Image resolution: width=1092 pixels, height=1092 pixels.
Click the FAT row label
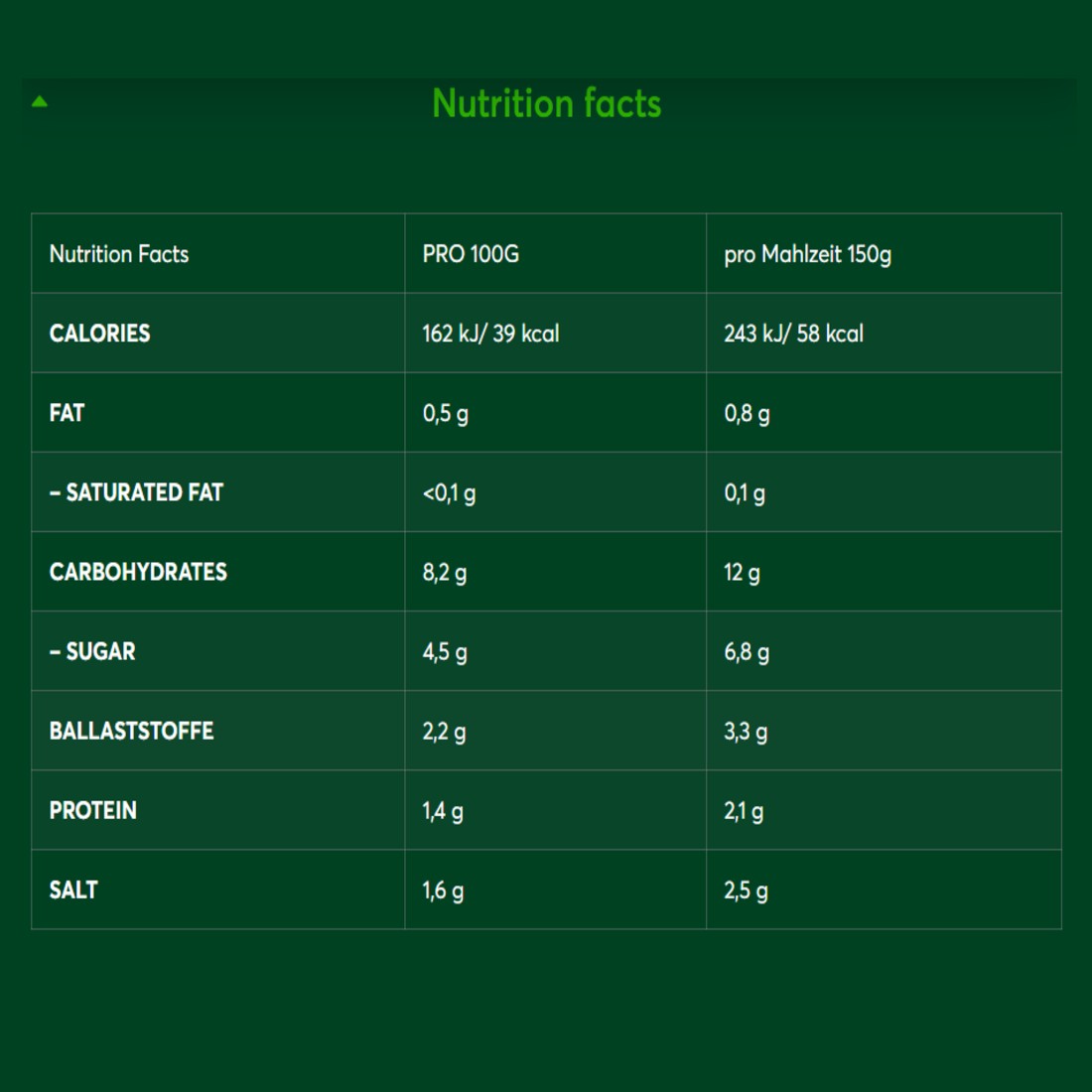(x=68, y=413)
